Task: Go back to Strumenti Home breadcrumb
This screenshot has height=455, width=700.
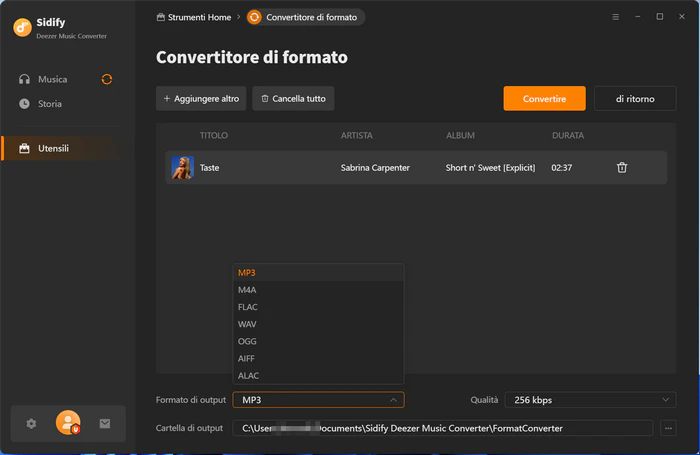Action: click(x=194, y=17)
